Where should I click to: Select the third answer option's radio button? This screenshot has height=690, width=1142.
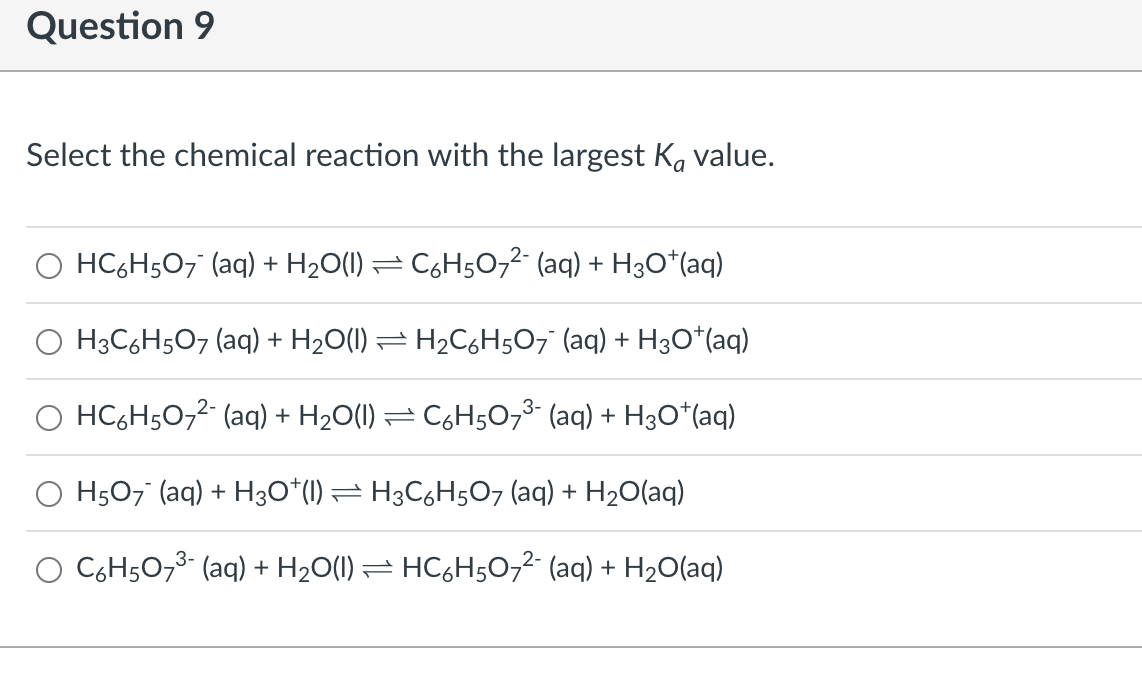pos(48,417)
